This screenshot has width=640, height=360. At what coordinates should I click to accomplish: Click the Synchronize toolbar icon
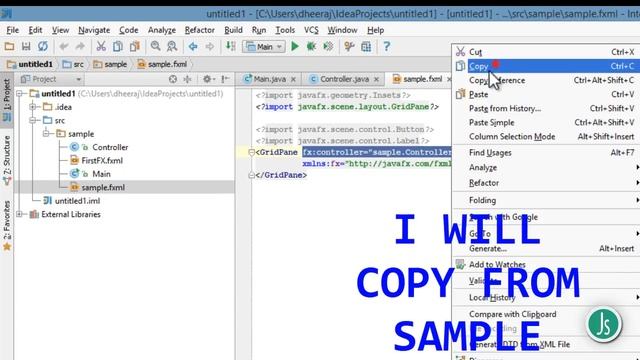(x=42, y=47)
